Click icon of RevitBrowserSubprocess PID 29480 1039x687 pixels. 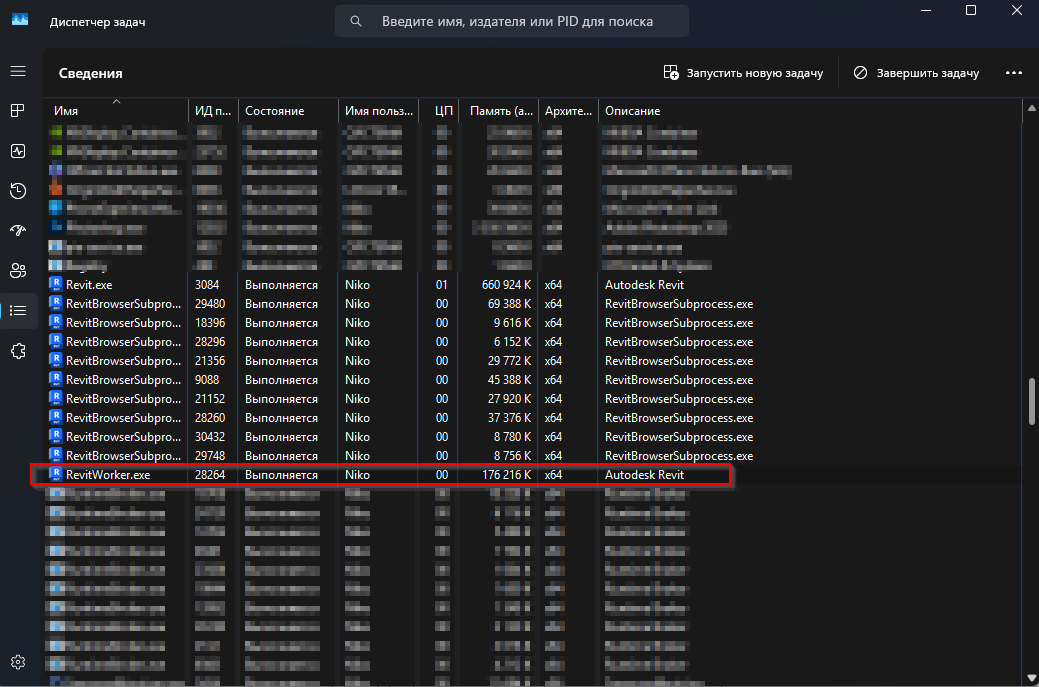pyautogui.click(x=56, y=303)
